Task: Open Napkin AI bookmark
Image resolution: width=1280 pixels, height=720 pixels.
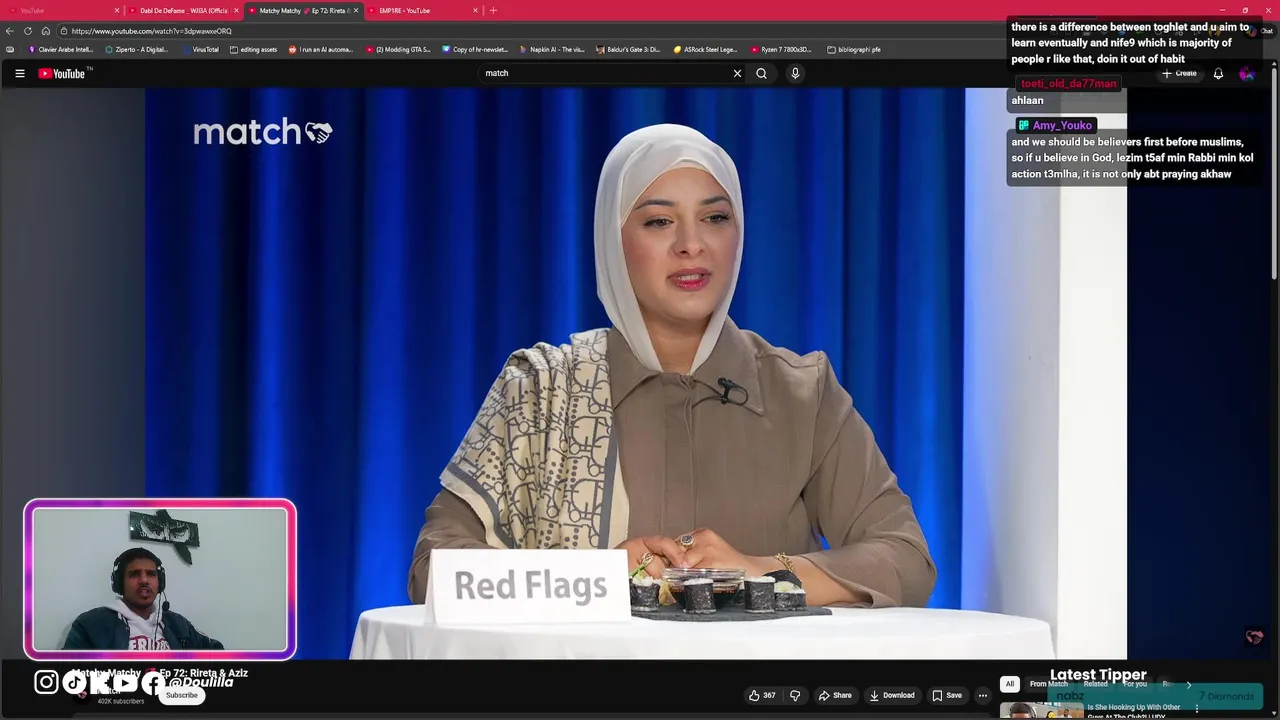Action: tap(552, 49)
